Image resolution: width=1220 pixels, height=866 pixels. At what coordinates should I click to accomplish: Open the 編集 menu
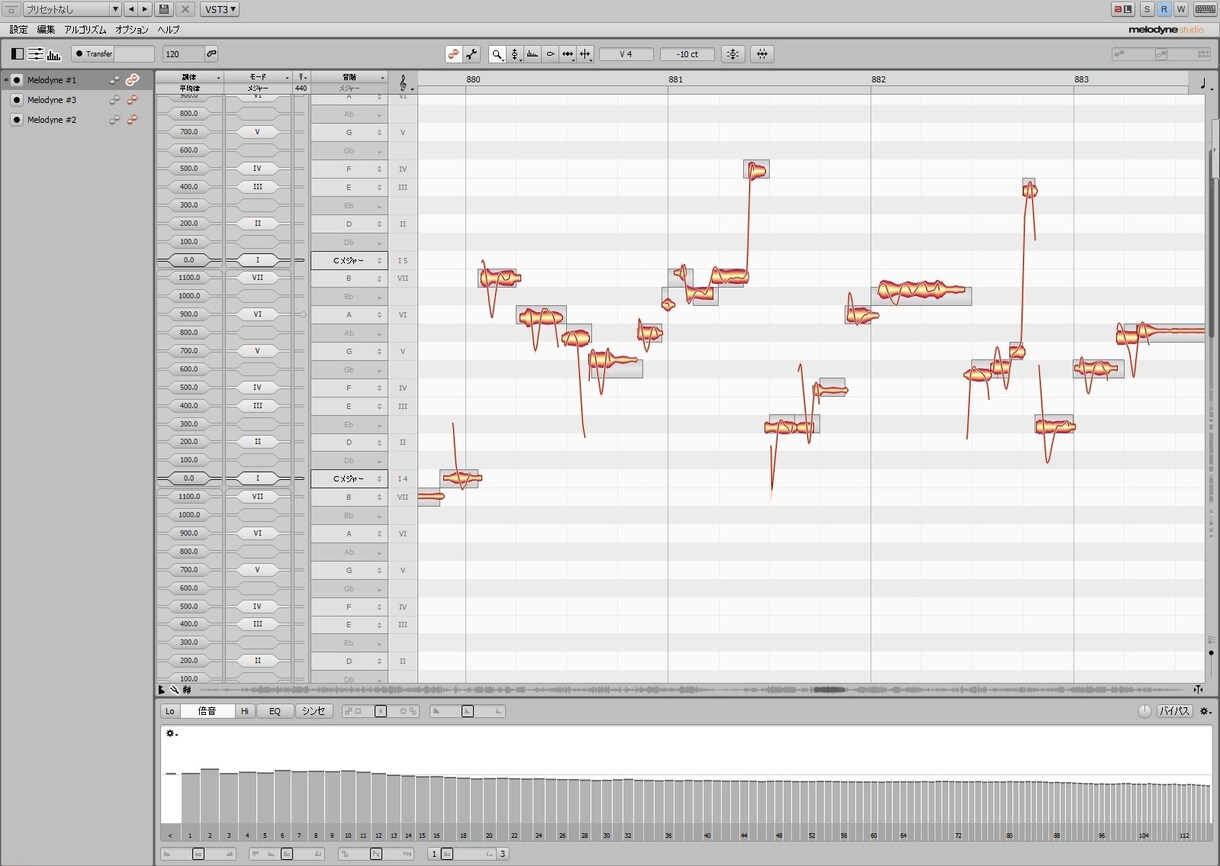(x=46, y=30)
